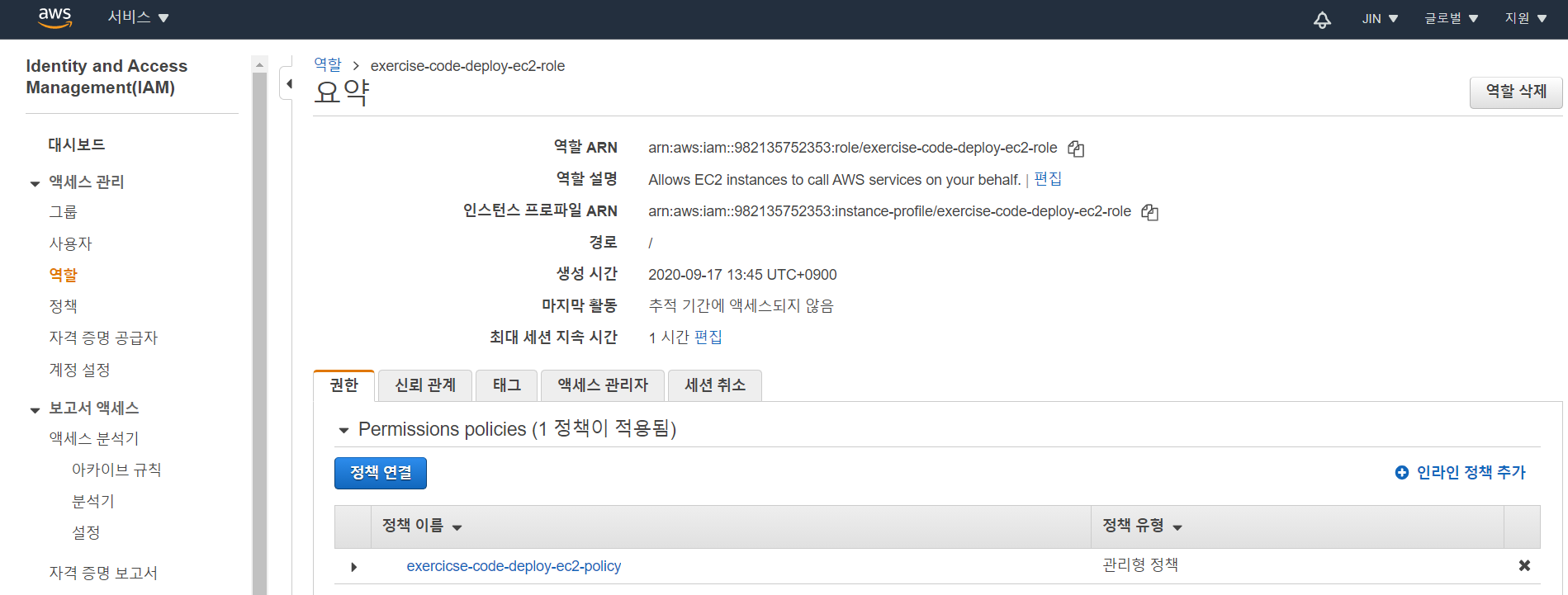Click the AWS logo home icon
The width and height of the screenshot is (1568, 595).
[x=55, y=18]
